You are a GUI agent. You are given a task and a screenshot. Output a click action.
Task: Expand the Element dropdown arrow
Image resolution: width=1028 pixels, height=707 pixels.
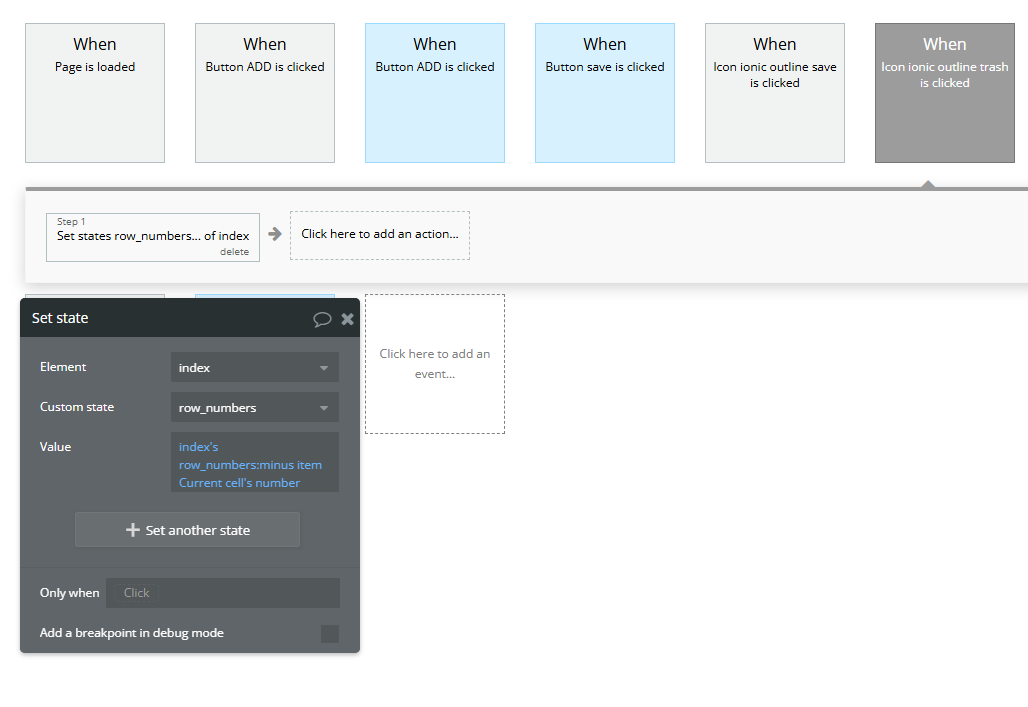click(x=324, y=368)
